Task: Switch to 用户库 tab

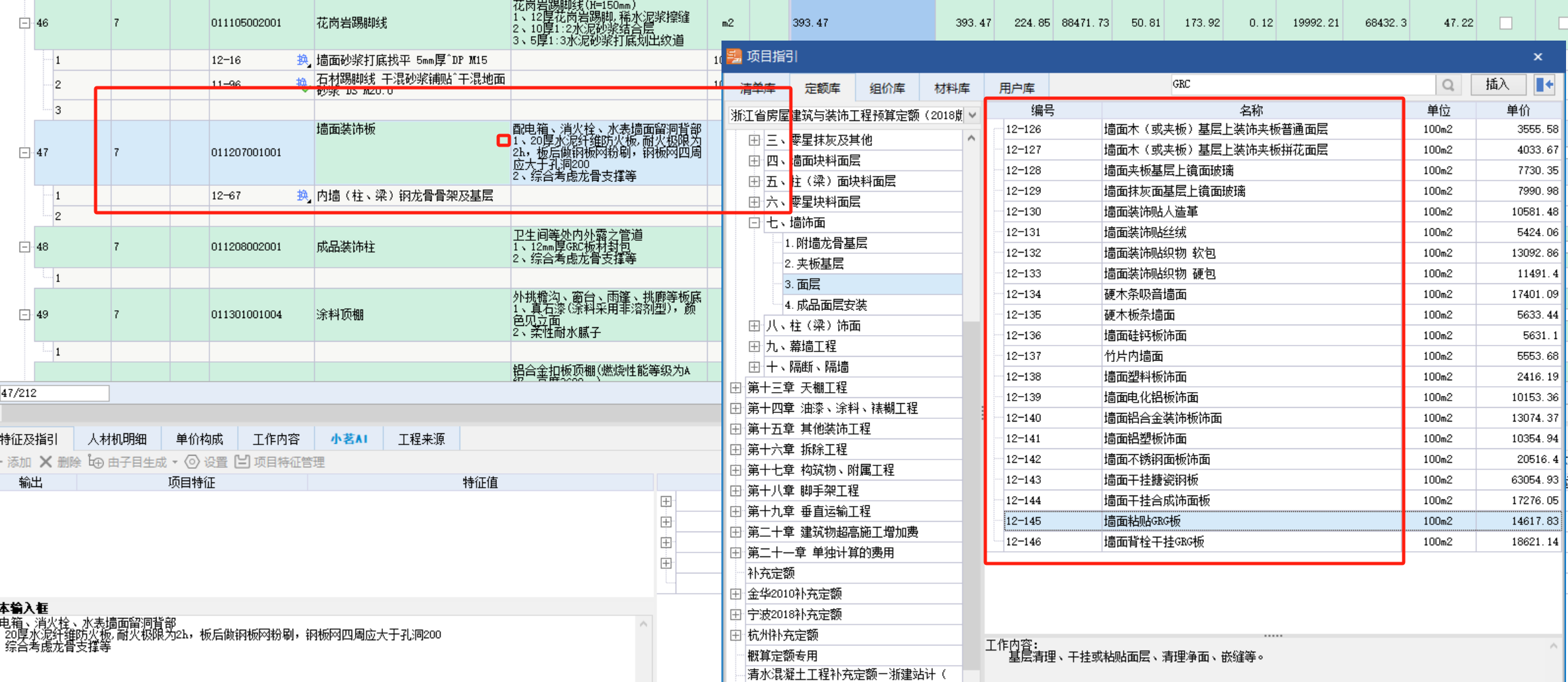Action: point(1016,88)
